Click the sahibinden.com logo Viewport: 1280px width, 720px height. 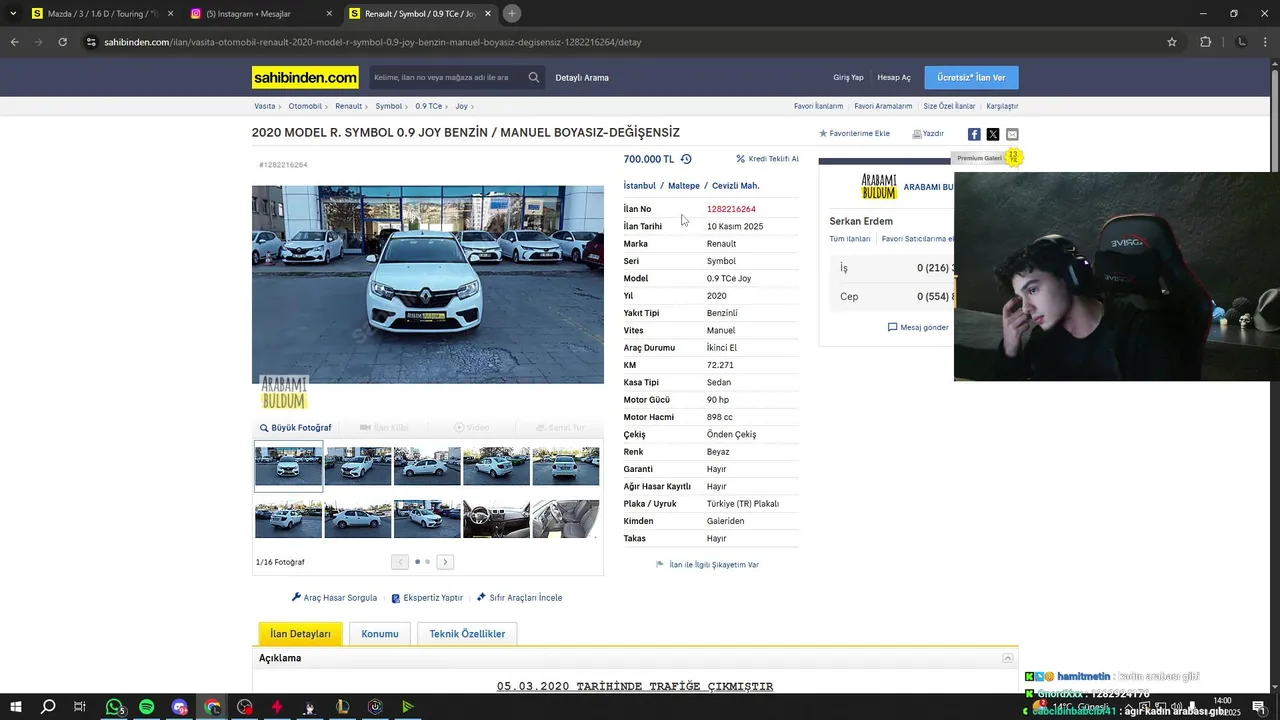(x=305, y=77)
